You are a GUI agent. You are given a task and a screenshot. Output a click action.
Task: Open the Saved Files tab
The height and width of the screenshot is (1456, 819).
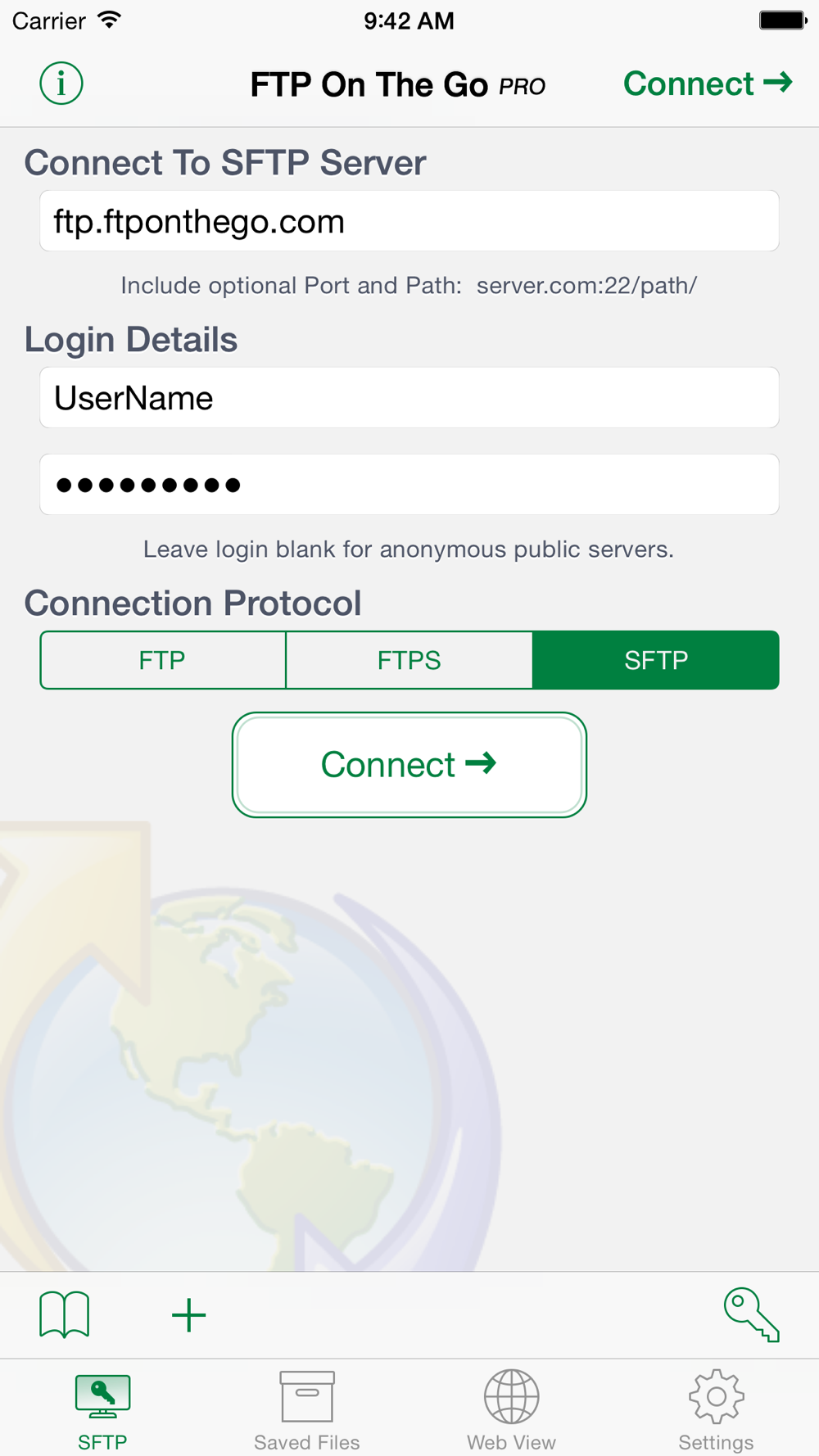click(x=307, y=1410)
